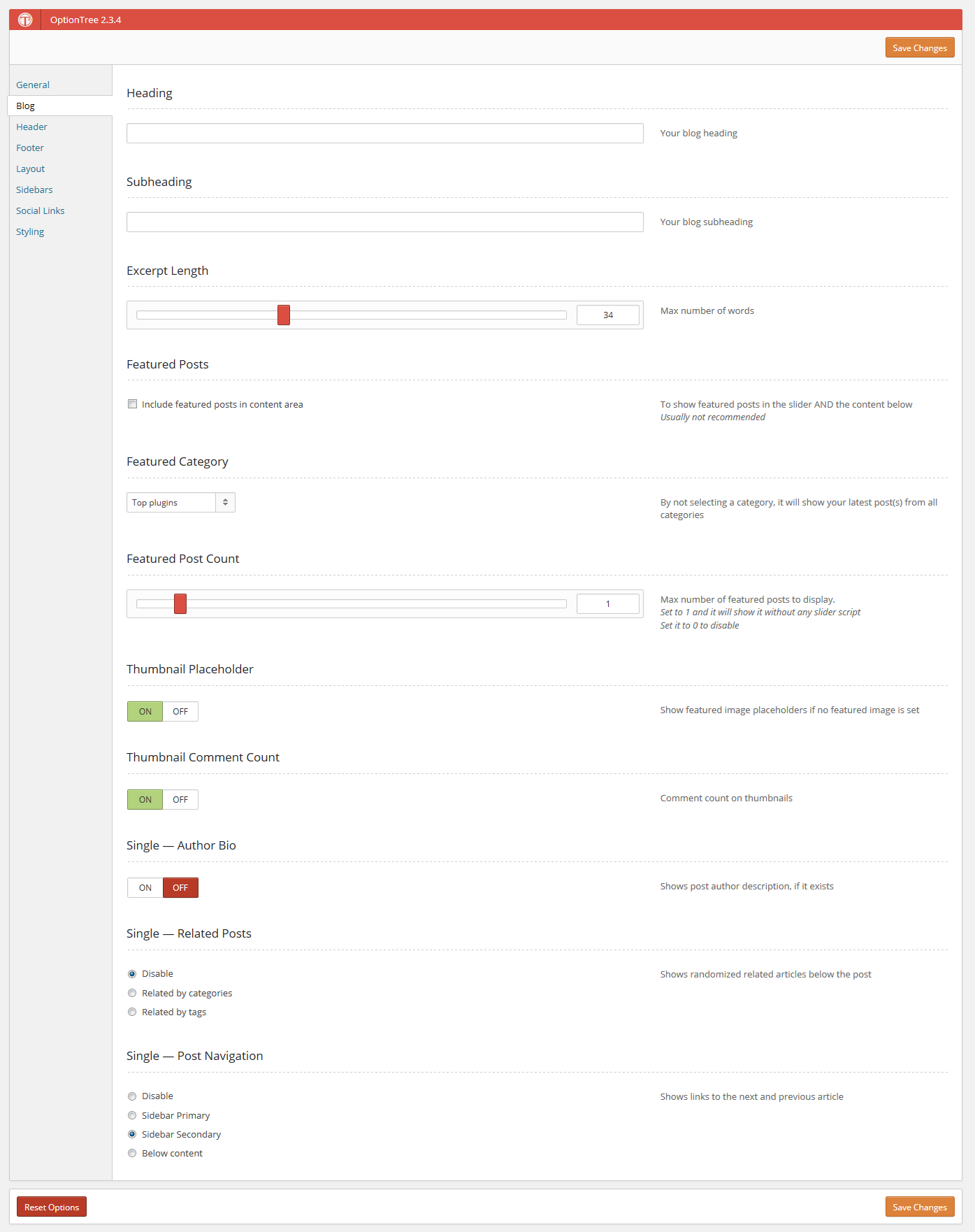Switch Single Author Bio to OFF

tap(180, 887)
